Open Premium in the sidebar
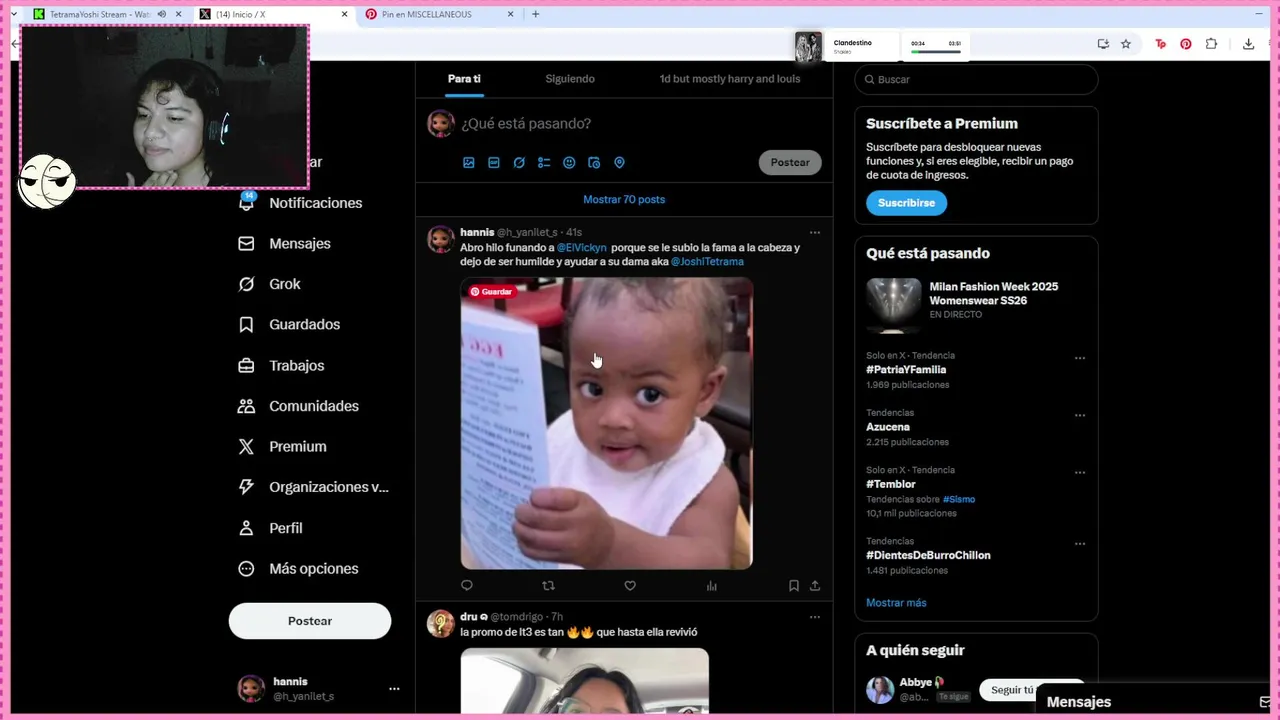 (282, 447)
